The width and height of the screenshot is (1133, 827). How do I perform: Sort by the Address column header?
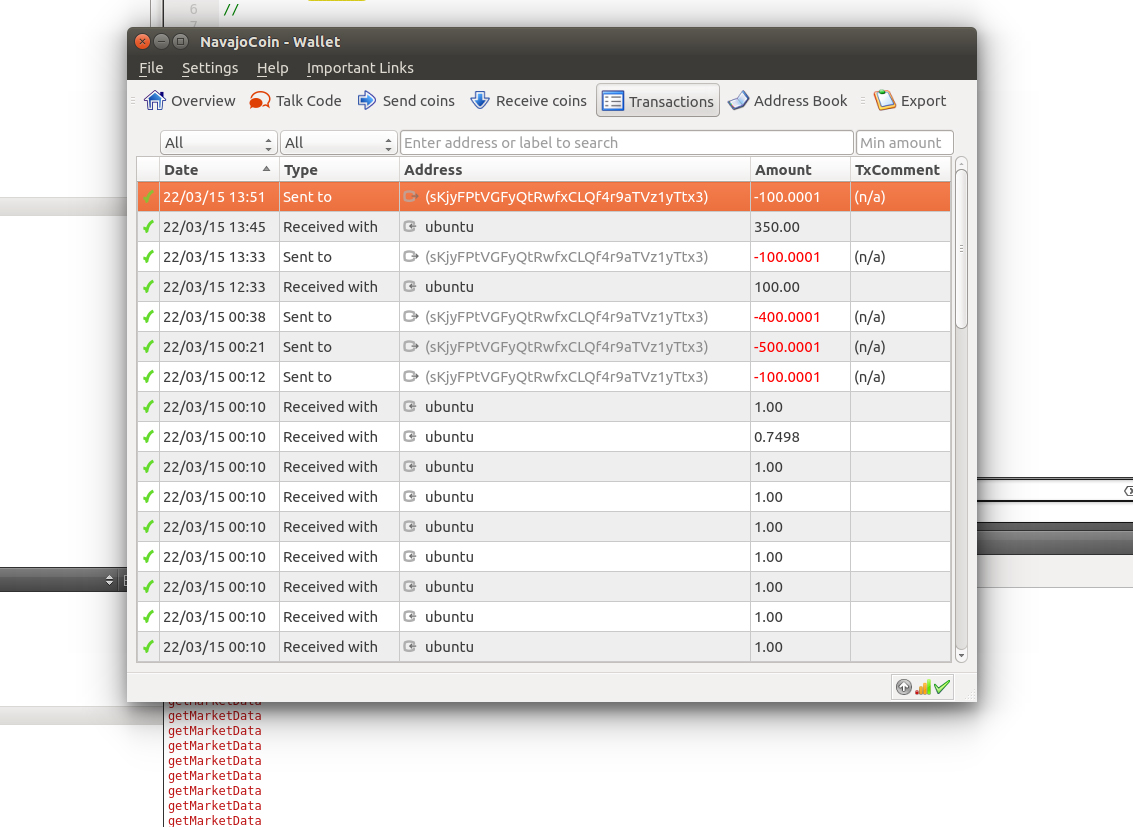574,170
